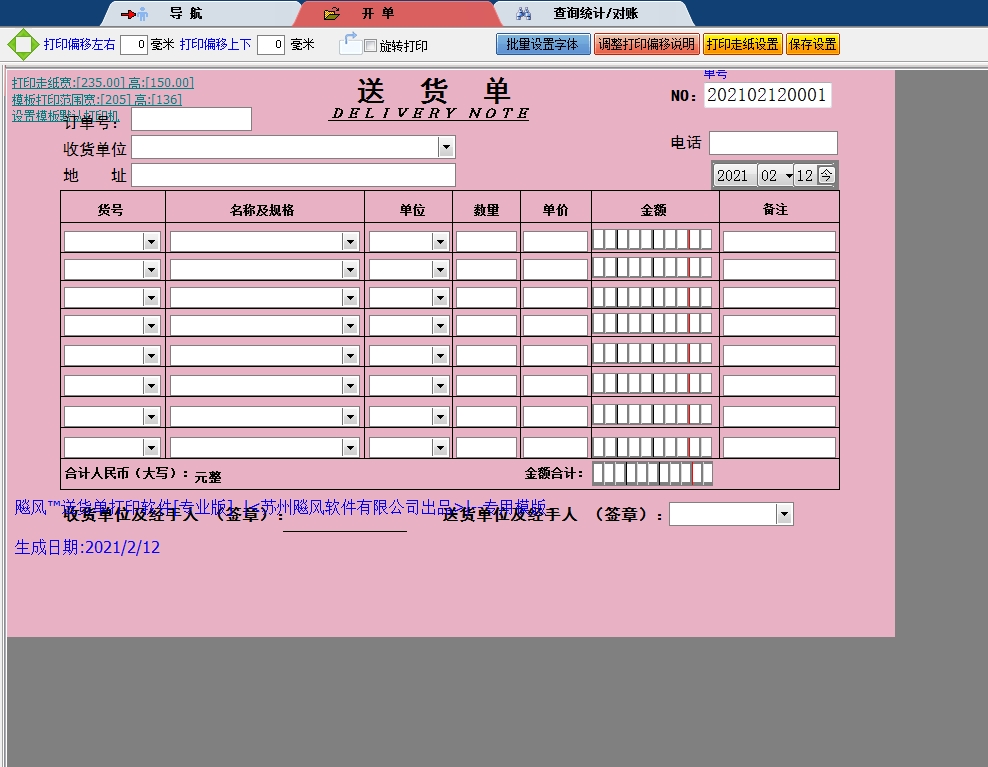Open first row 单位 dropdown
The height and width of the screenshot is (767, 988).
point(439,241)
